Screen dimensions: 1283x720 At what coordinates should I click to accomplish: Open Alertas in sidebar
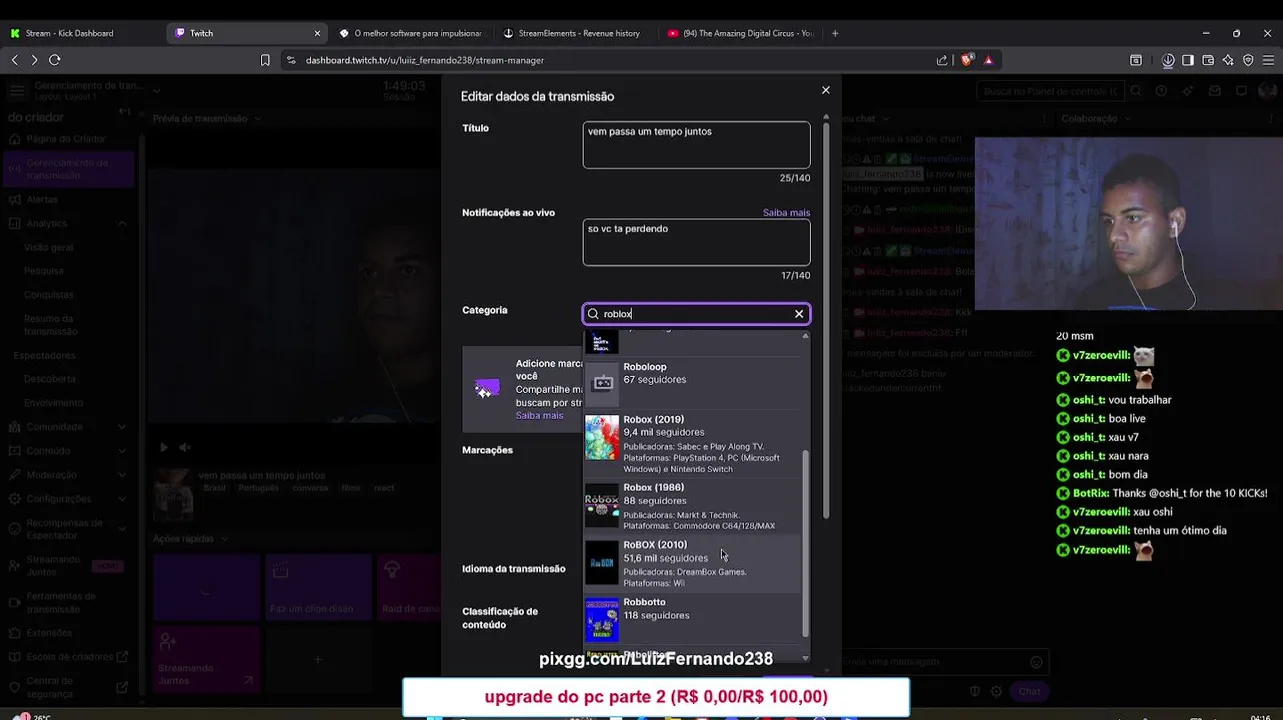coord(42,199)
